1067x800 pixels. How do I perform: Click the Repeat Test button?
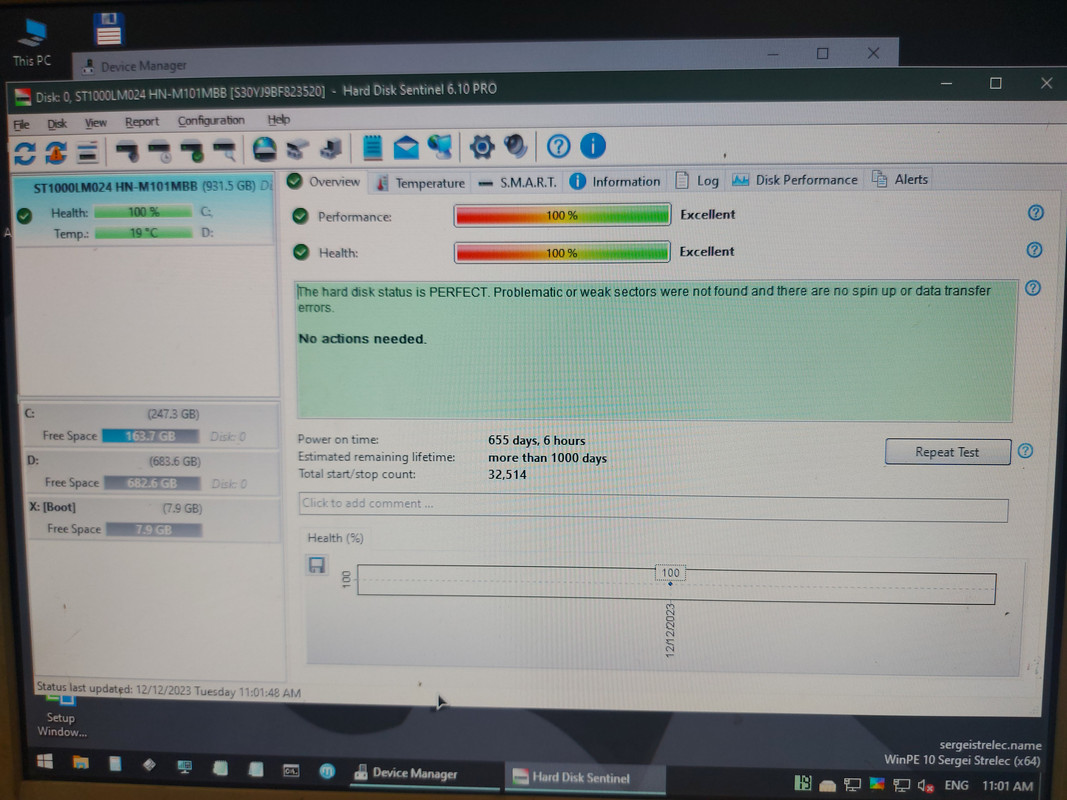point(947,452)
